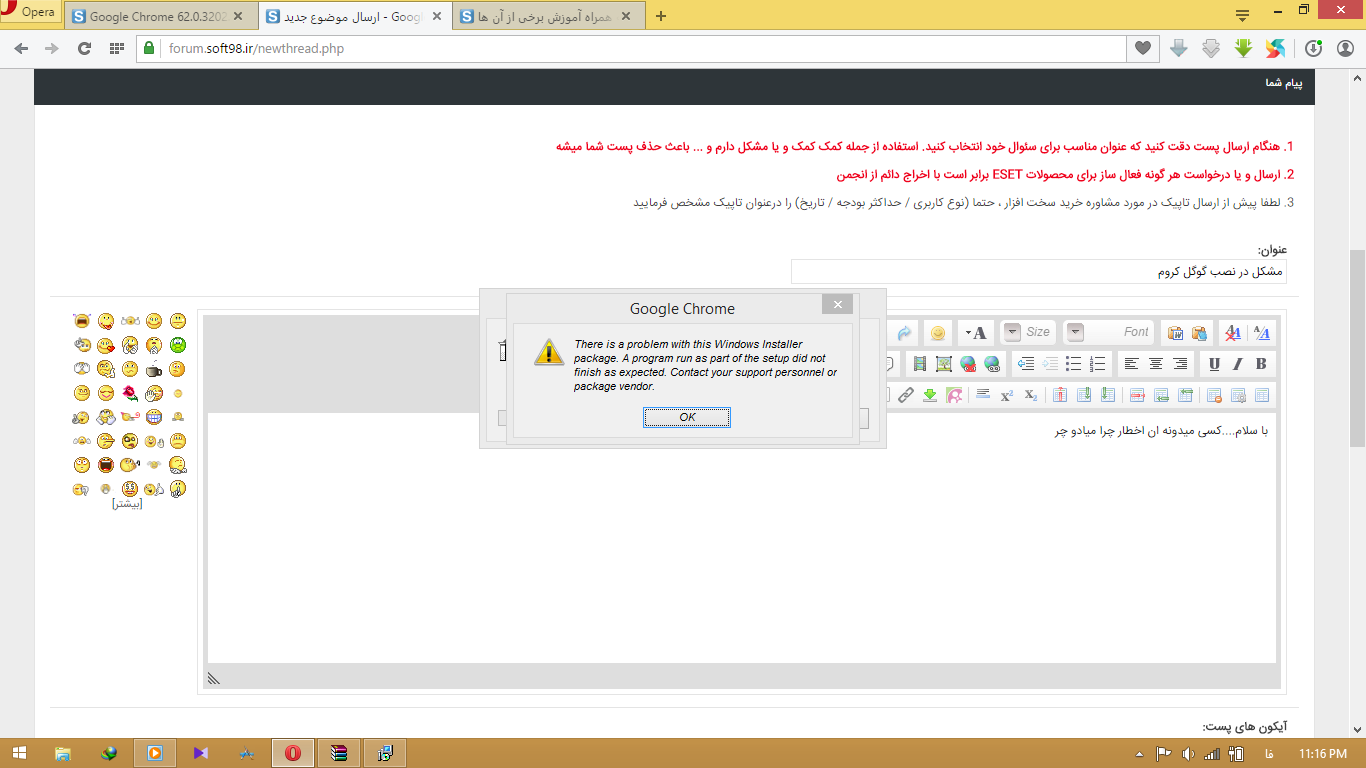Bookmark the page with the heart icon
This screenshot has width=1366, height=768.
coord(1142,48)
